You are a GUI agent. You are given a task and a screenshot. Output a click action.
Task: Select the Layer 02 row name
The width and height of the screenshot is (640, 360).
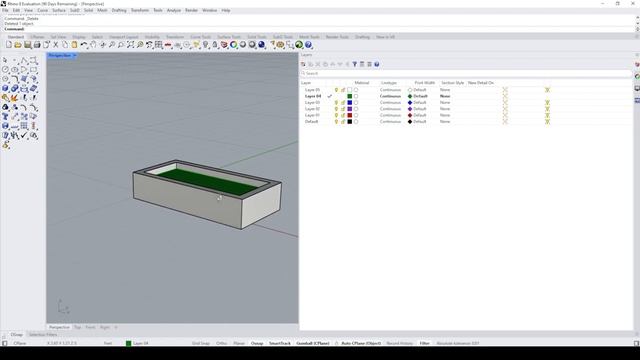313,109
